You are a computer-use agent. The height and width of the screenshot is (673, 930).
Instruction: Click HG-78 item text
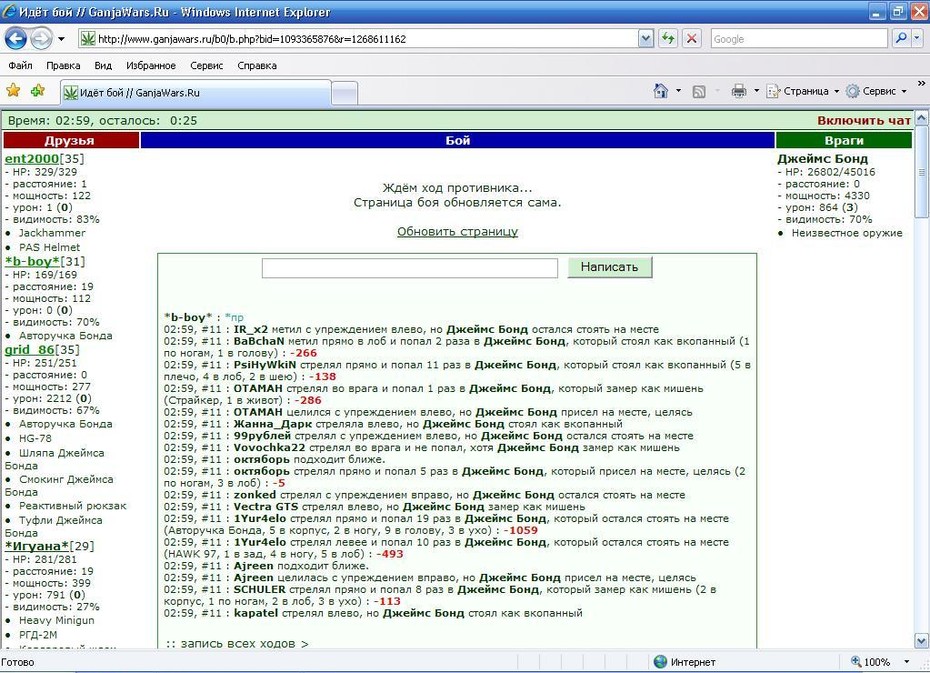(35, 438)
